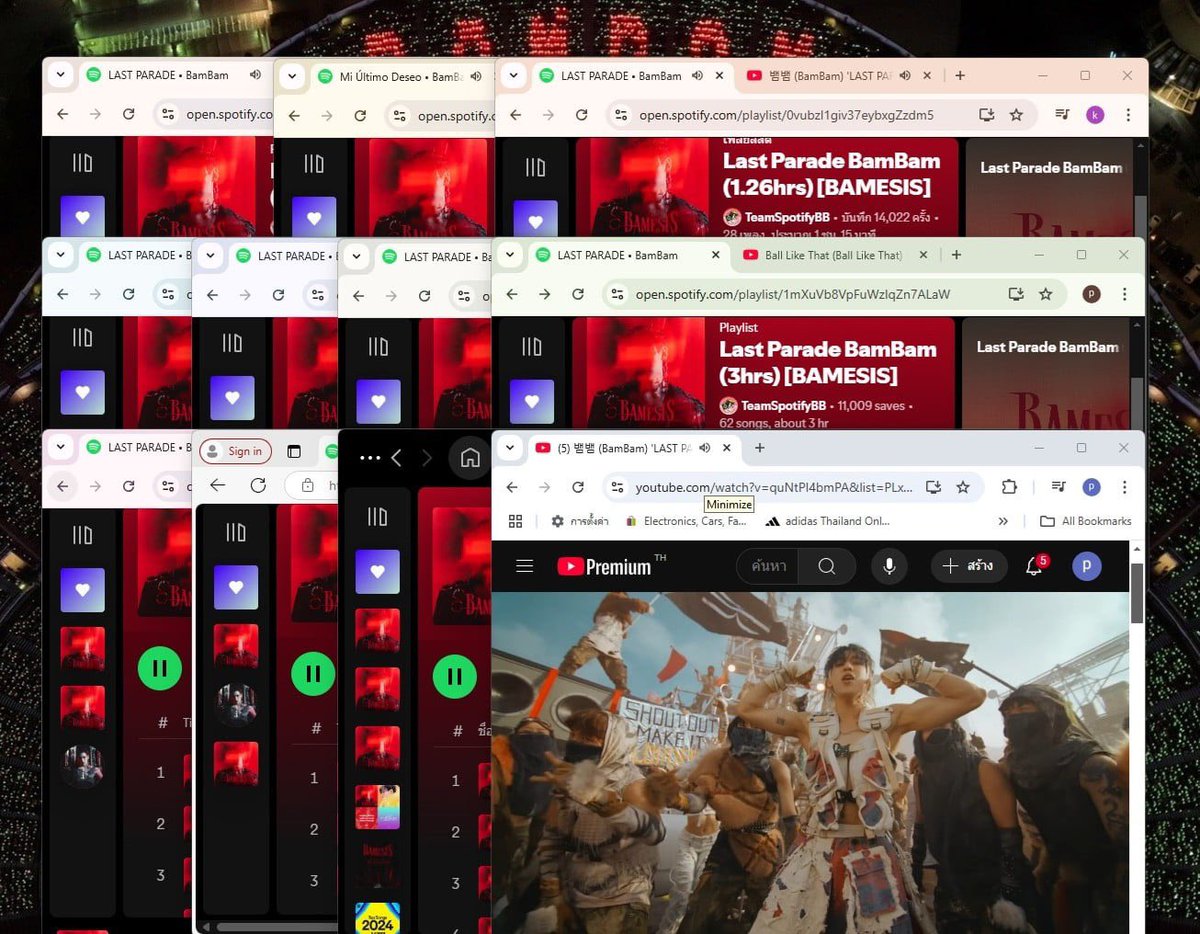Pause playback in the dark browser window
The width and height of the screenshot is (1200, 934).
(455, 676)
